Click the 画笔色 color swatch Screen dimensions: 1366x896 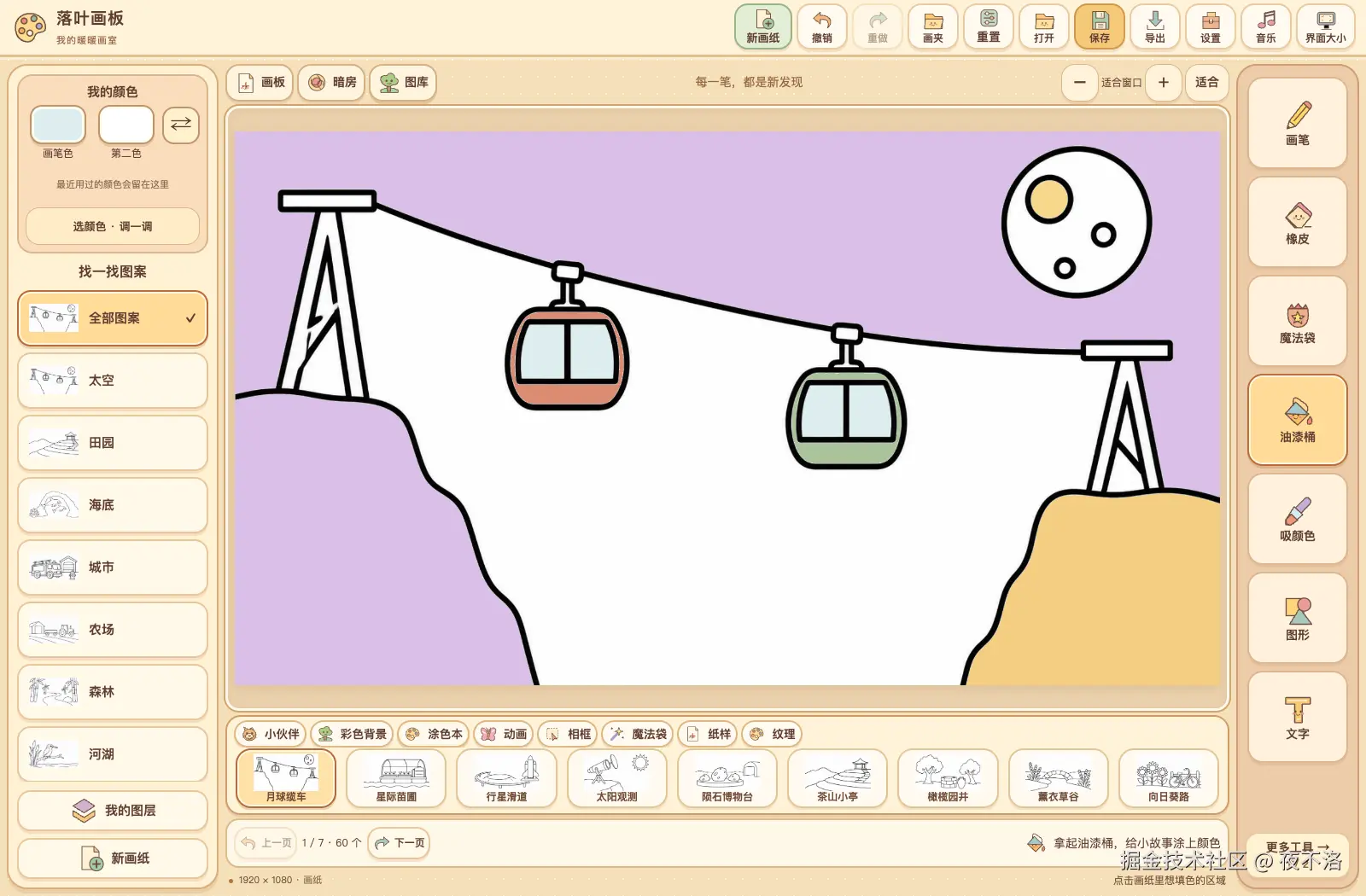pyautogui.click(x=58, y=125)
